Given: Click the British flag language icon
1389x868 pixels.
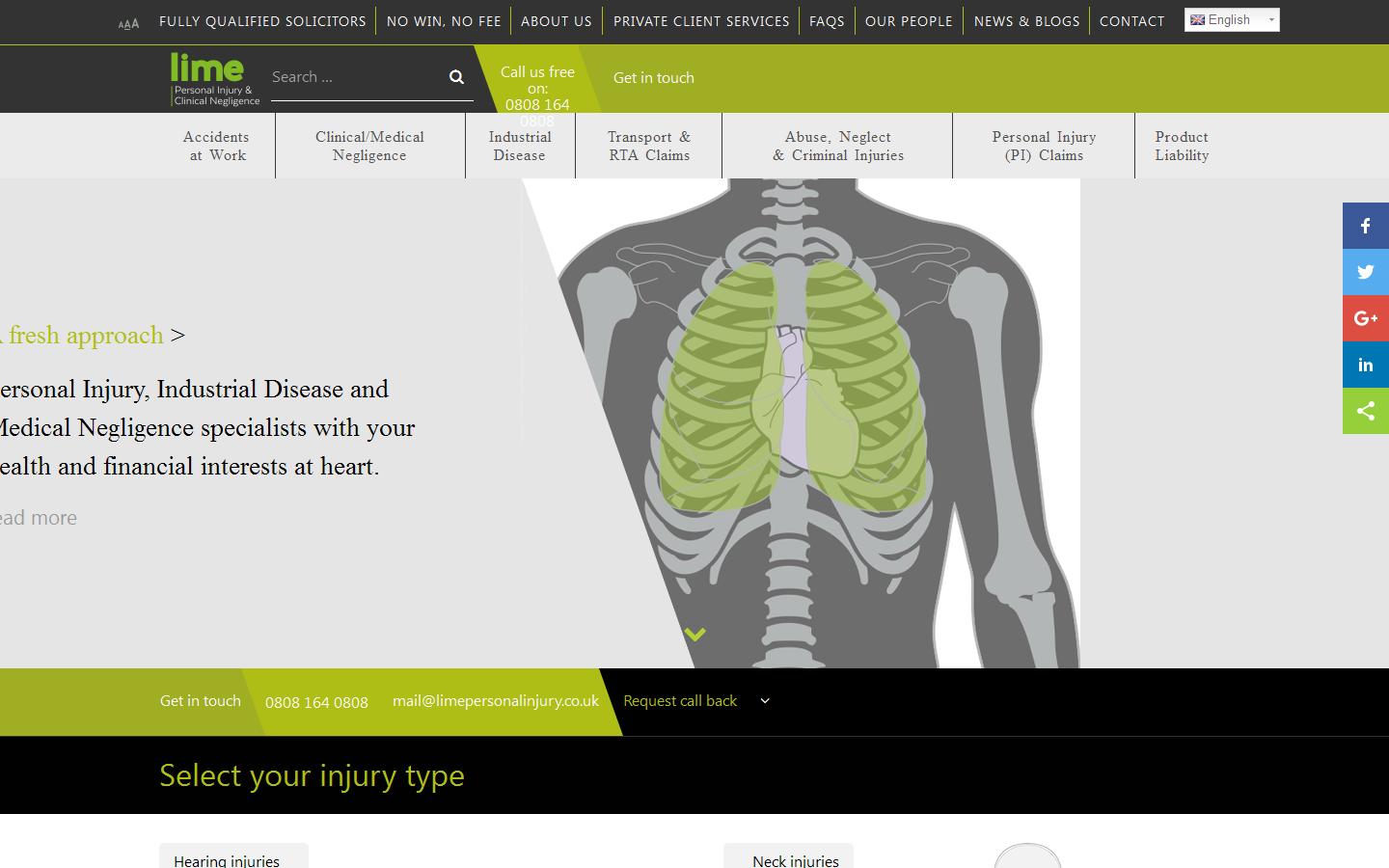Looking at the screenshot, I should tap(1196, 18).
